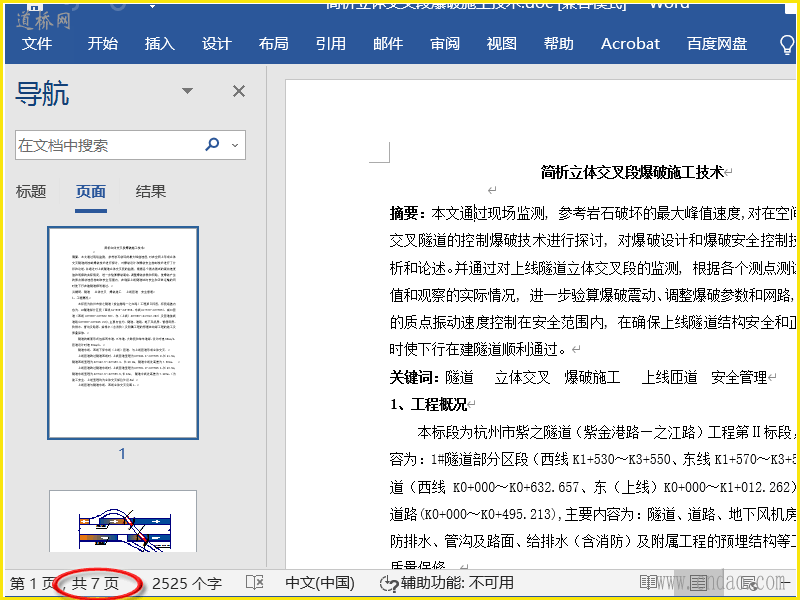Open the 邮件 ribbon tab
This screenshot has width=800, height=600.
pos(388,44)
